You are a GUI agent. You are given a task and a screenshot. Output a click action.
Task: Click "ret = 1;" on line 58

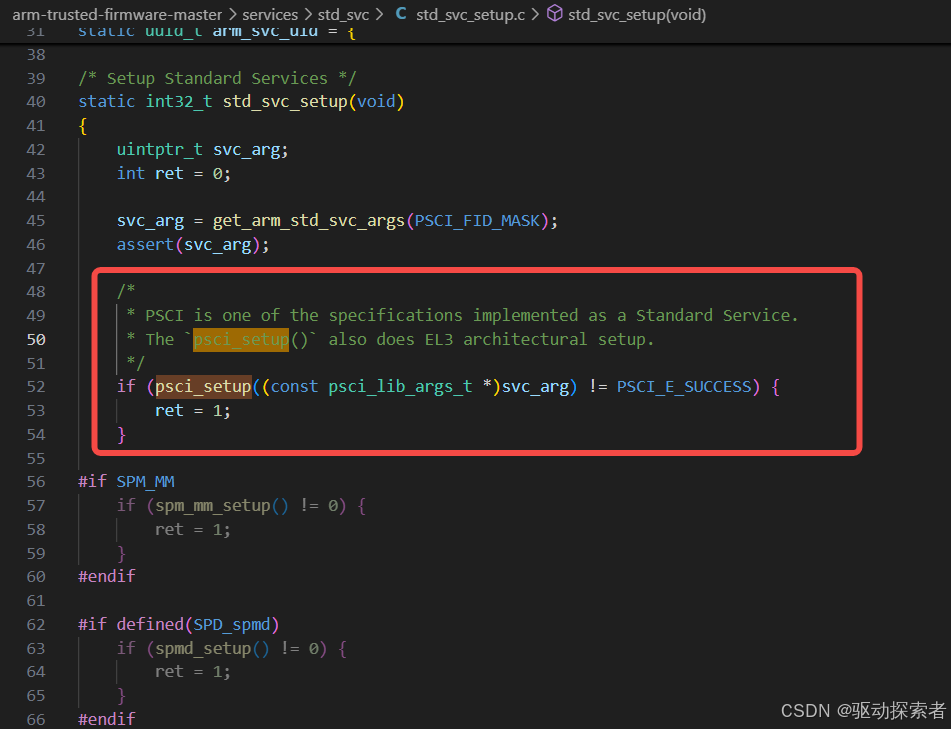click(x=193, y=529)
